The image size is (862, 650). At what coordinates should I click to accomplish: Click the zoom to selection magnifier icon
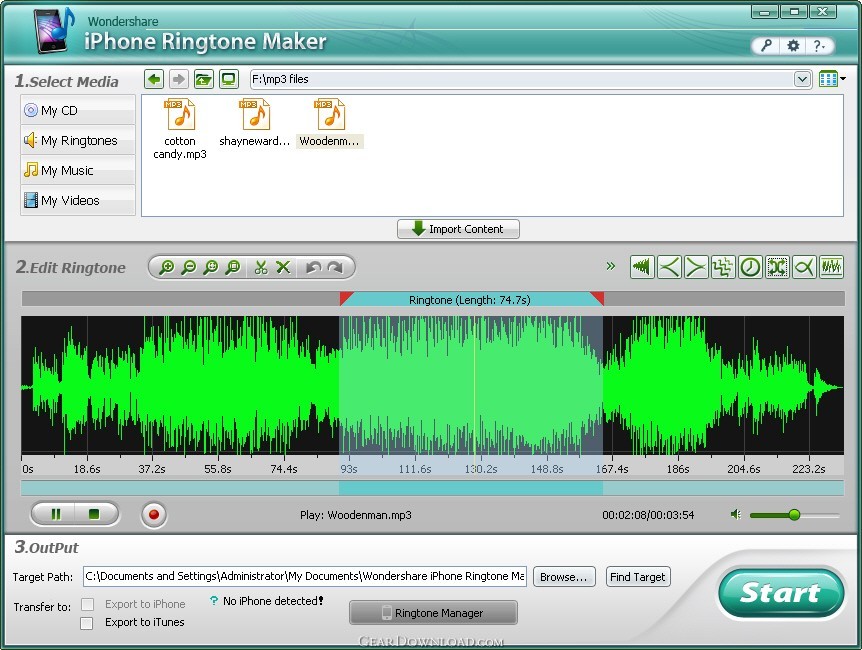[233, 267]
